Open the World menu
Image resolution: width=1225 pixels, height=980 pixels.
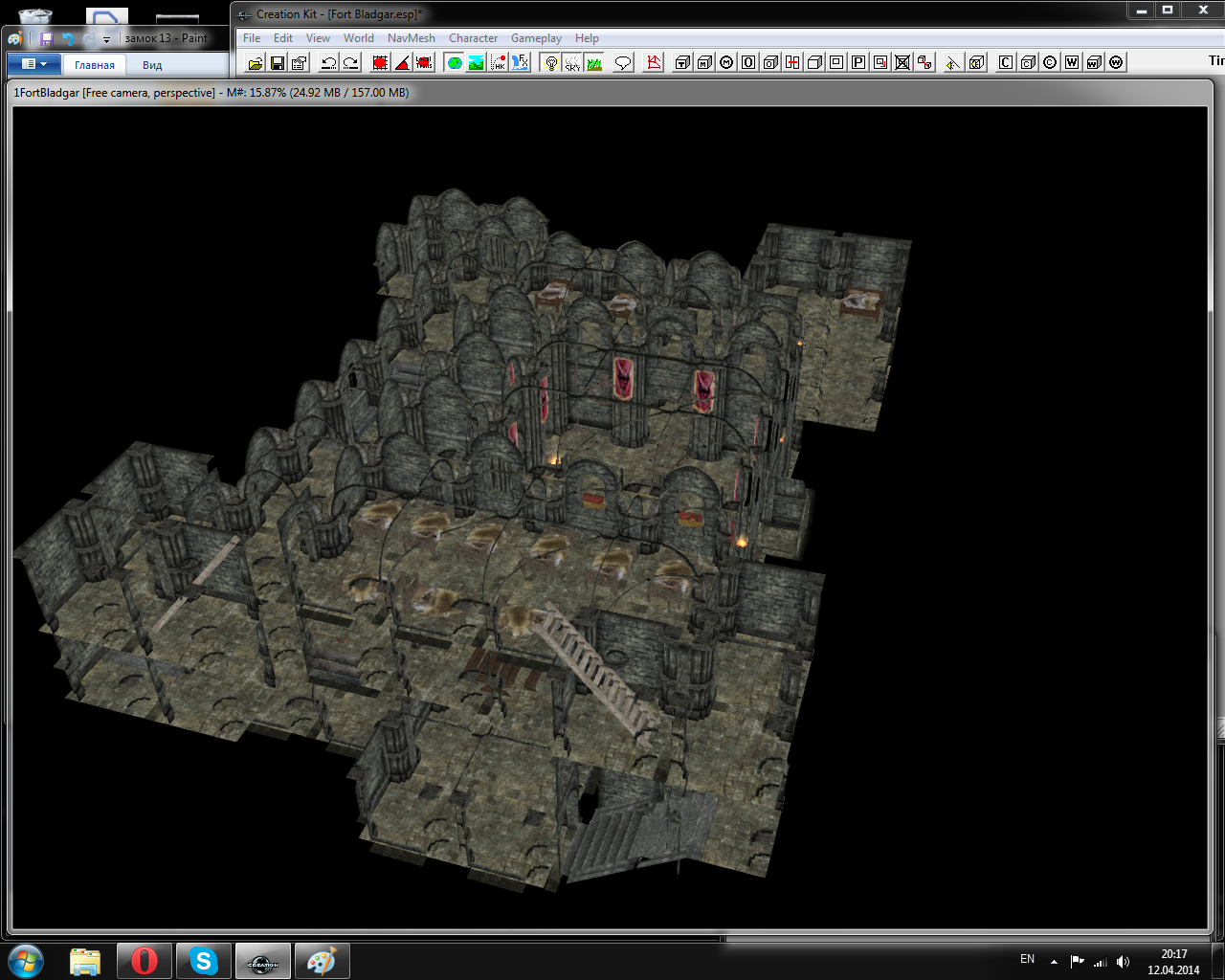pyautogui.click(x=359, y=38)
